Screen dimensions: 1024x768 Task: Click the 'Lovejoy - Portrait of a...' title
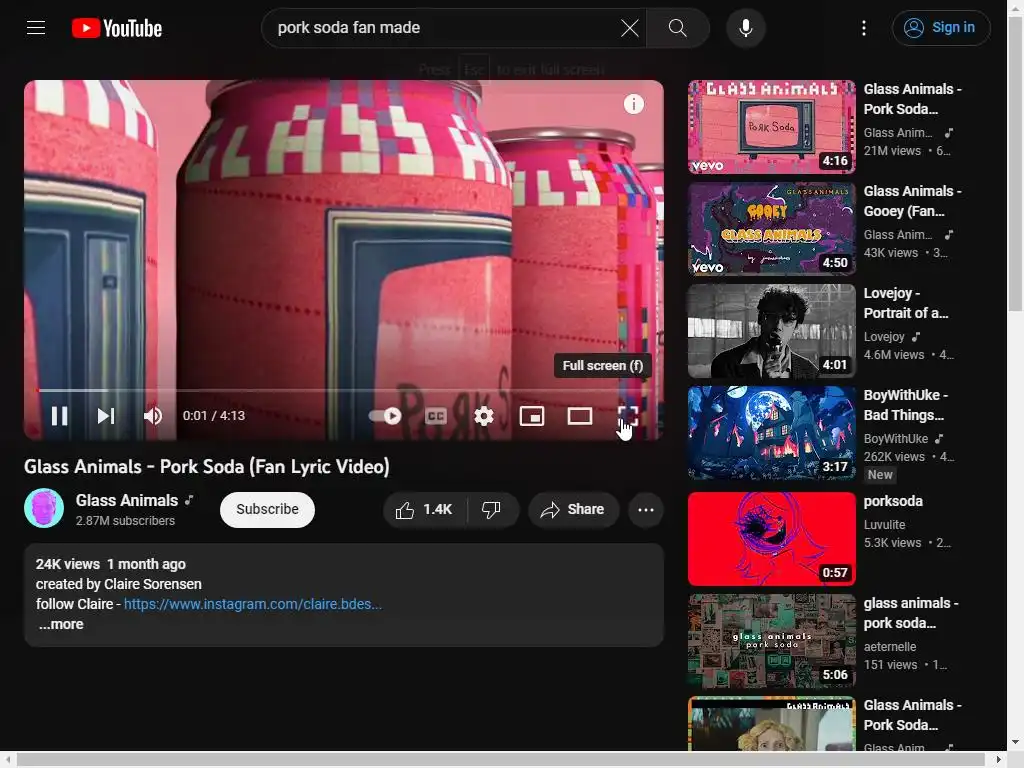[906, 303]
